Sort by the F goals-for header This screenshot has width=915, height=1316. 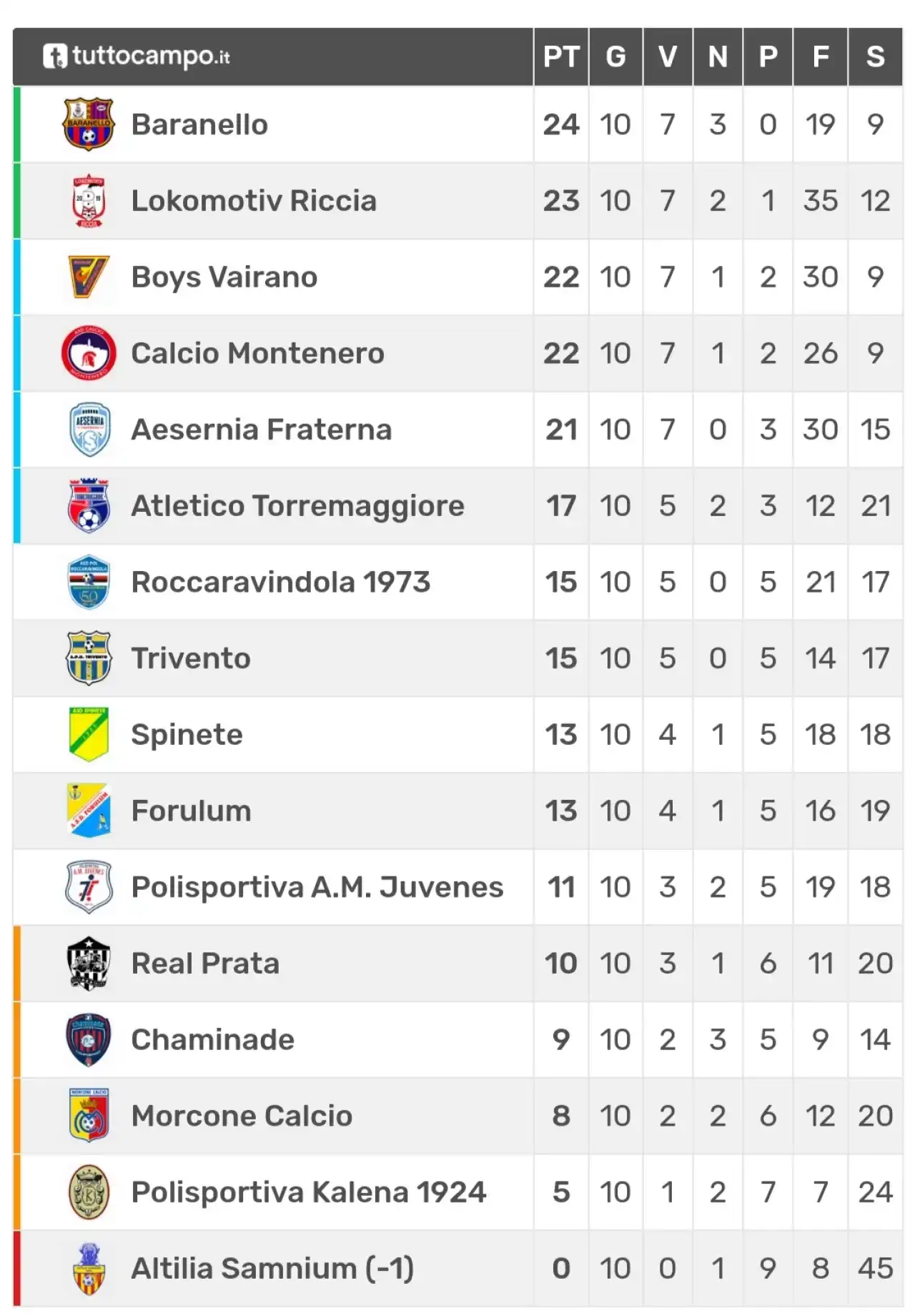point(820,56)
